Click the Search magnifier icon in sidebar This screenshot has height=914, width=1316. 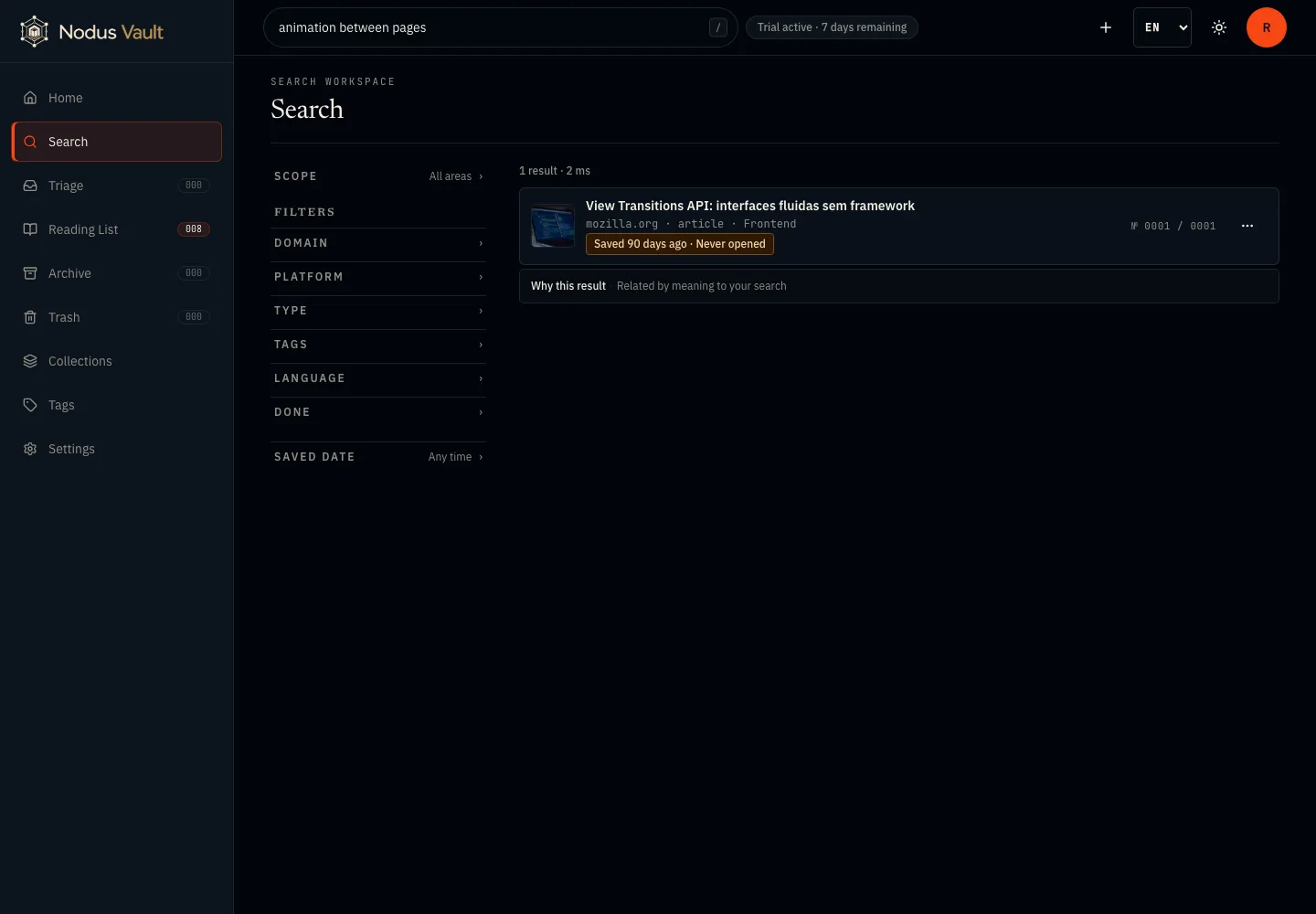coord(30,142)
